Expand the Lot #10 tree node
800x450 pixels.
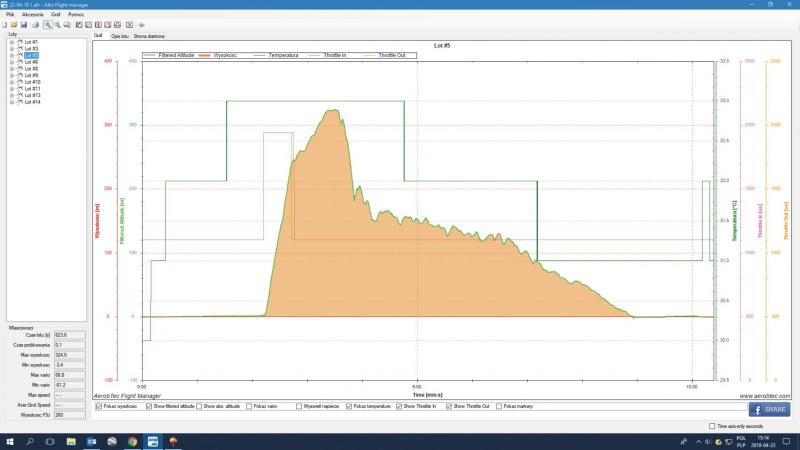[x=11, y=82]
